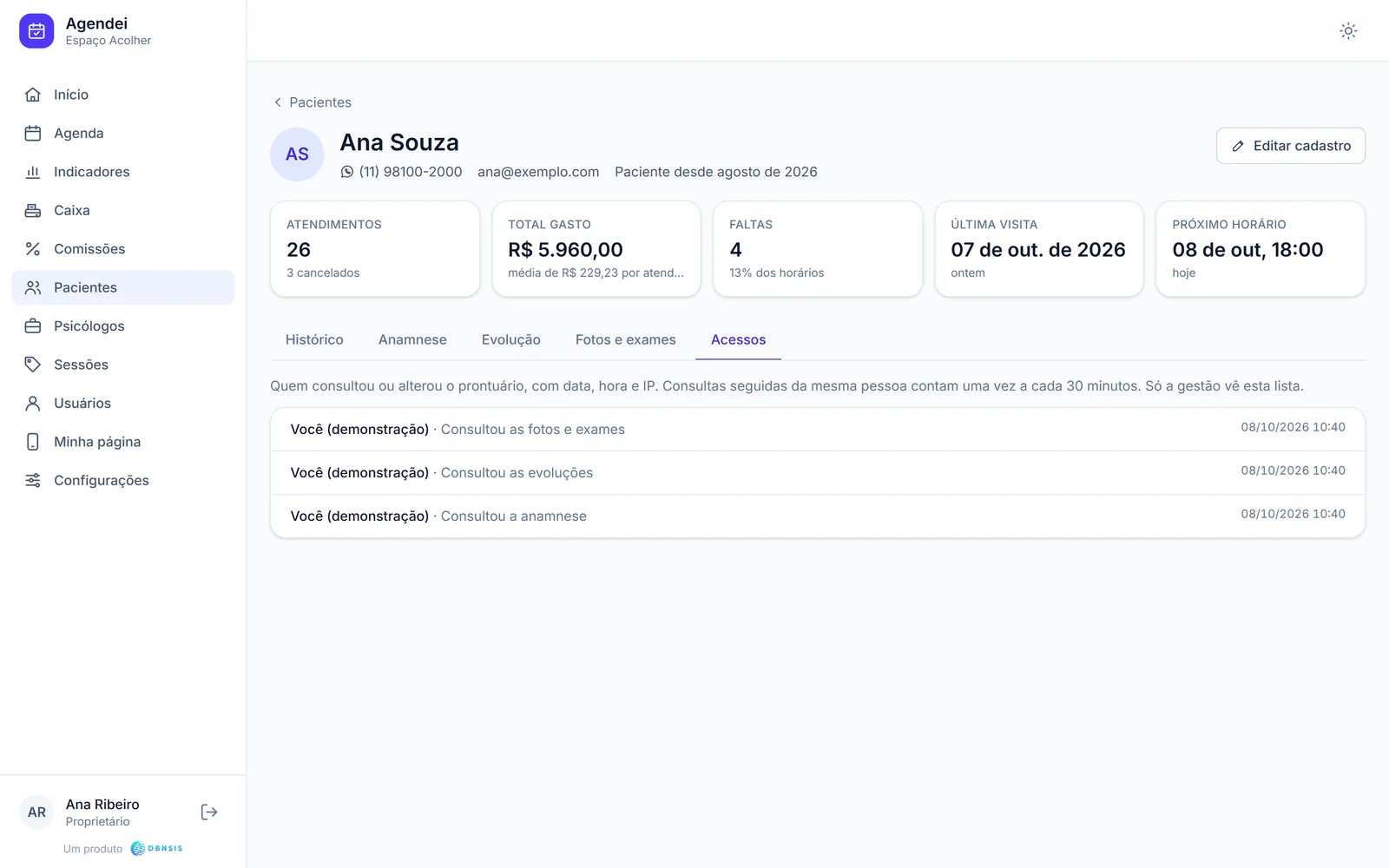Image resolution: width=1389 pixels, height=868 pixels.
Task: Click the Comissões percent icon
Action: tap(33, 249)
